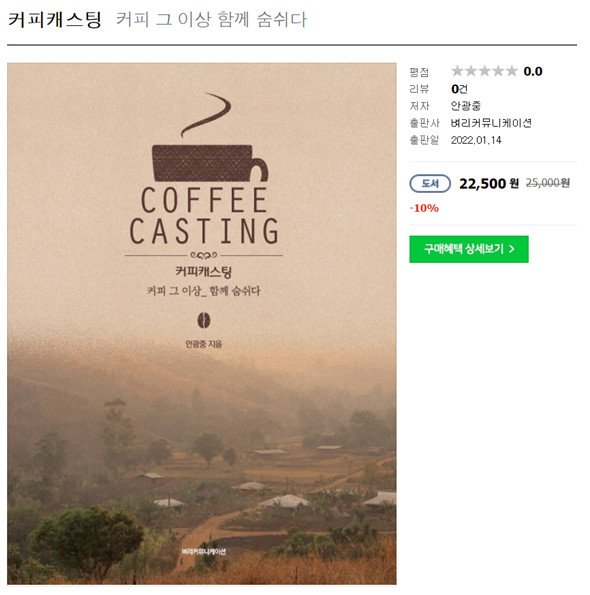The image size is (590, 595).
Task: Click the arrow chevron on green button
Action: [512, 249]
